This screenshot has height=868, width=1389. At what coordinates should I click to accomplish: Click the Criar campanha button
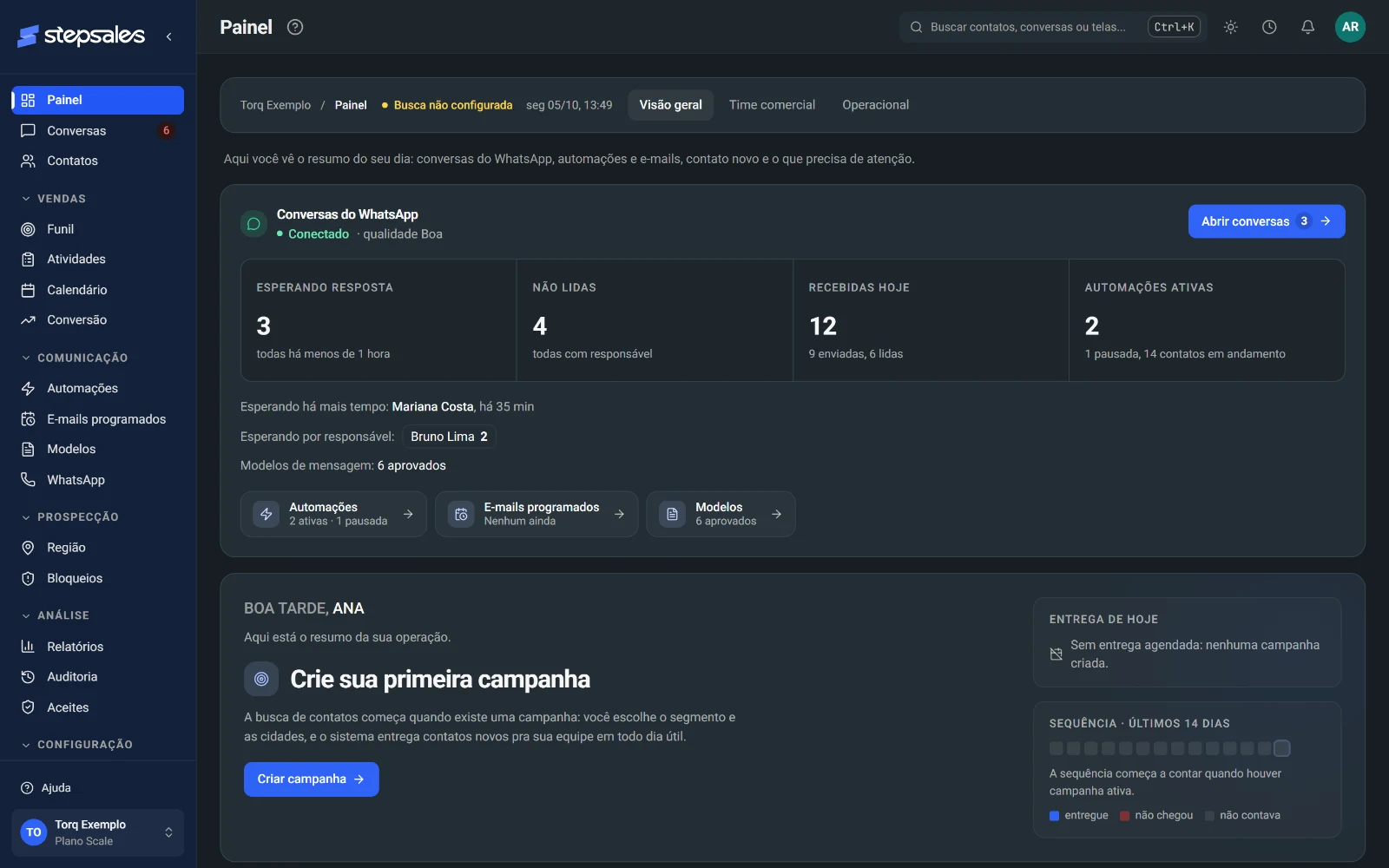(x=311, y=779)
